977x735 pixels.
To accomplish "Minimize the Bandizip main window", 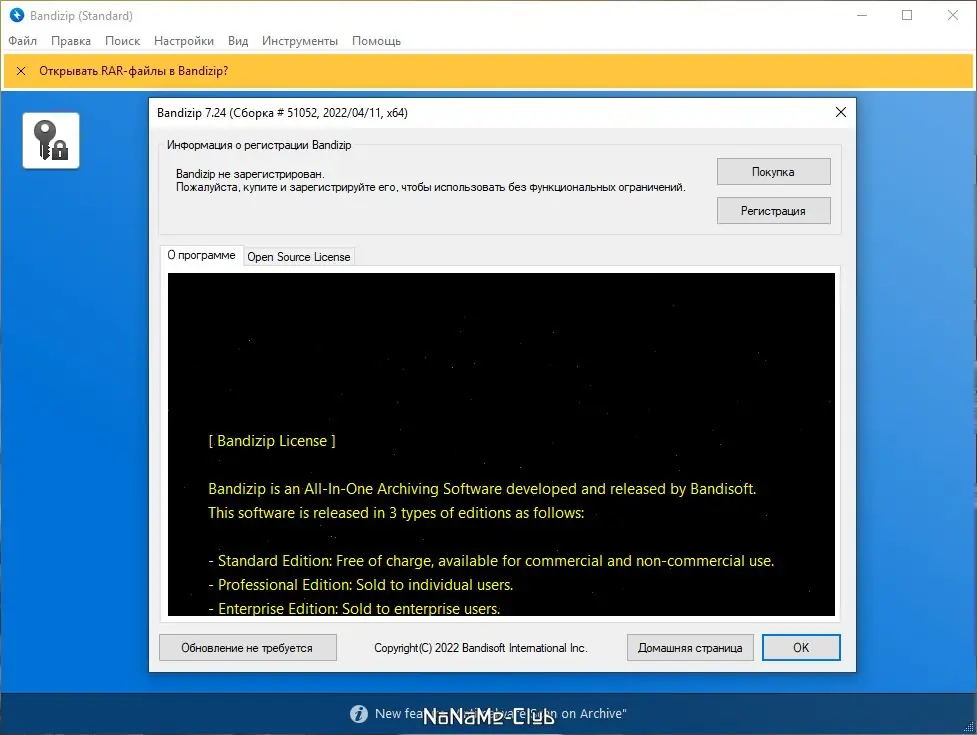I will click(x=862, y=15).
